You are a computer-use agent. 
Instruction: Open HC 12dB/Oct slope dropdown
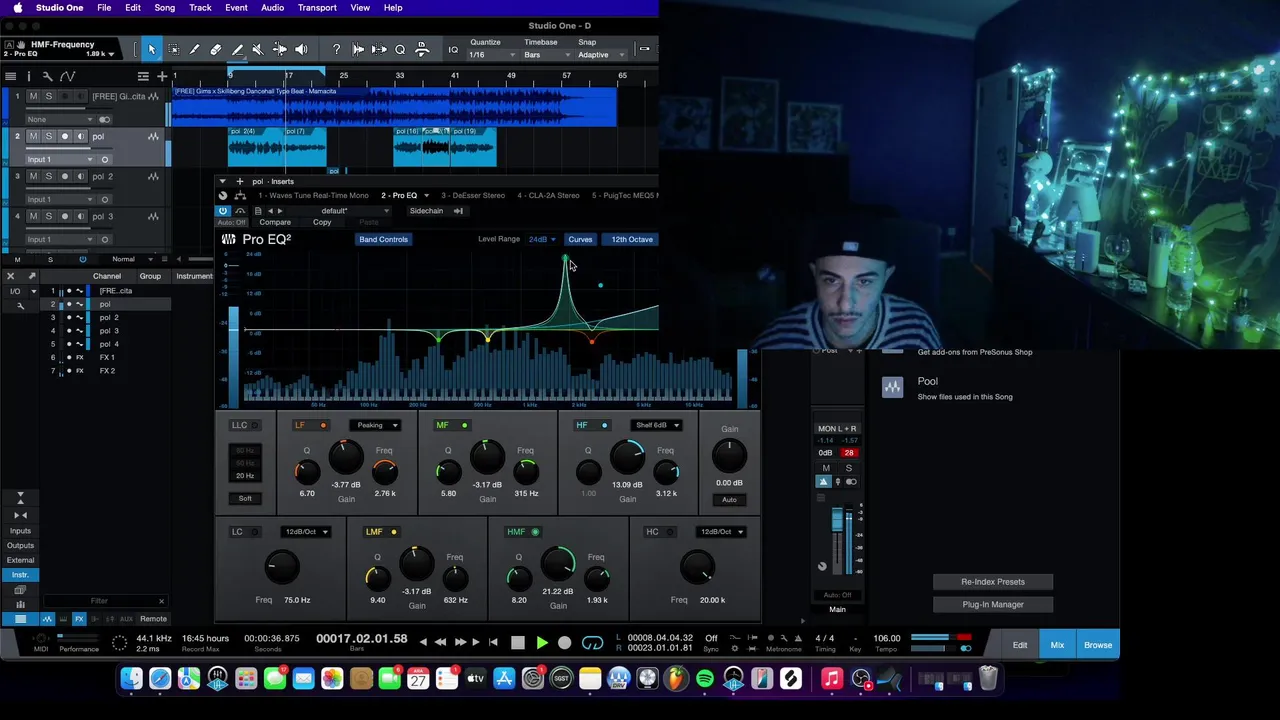721,532
